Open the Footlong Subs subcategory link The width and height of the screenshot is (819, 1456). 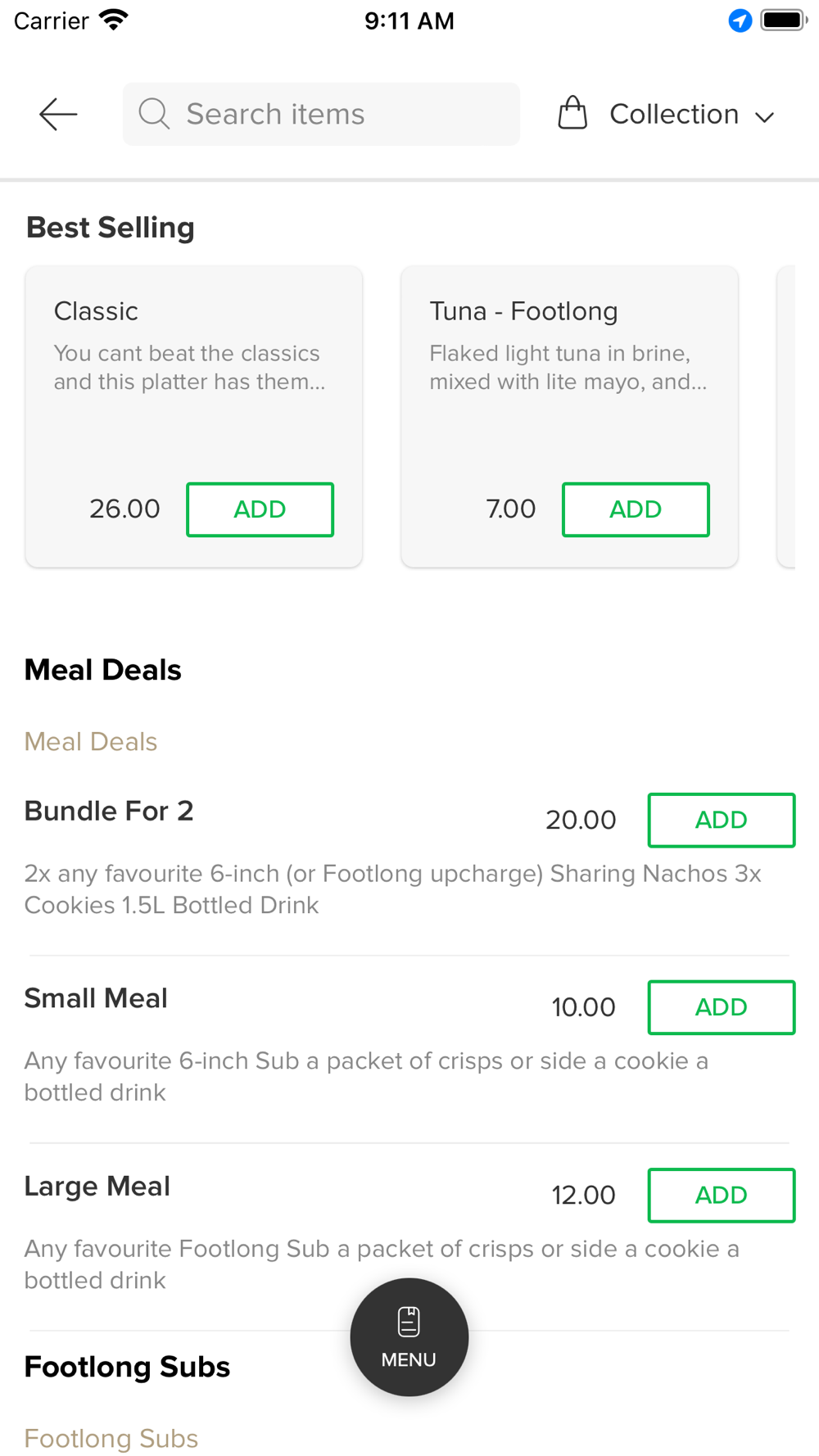(111, 1438)
